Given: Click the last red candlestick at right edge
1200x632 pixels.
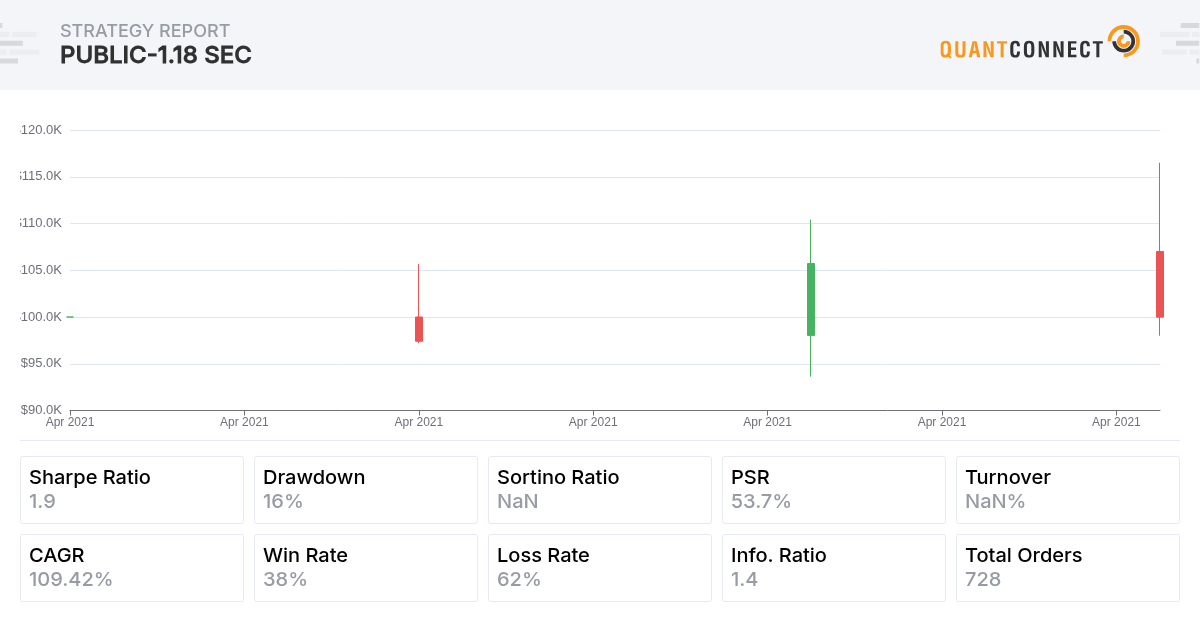Looking at the screenshot, I should tap(1160, 284).
